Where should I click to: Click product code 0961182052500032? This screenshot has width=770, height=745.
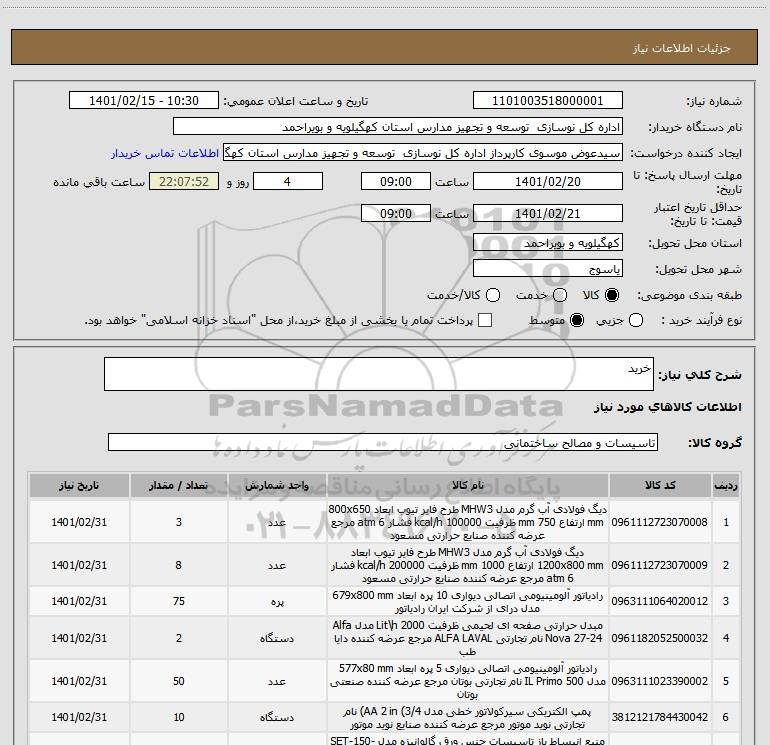(660, 638)
